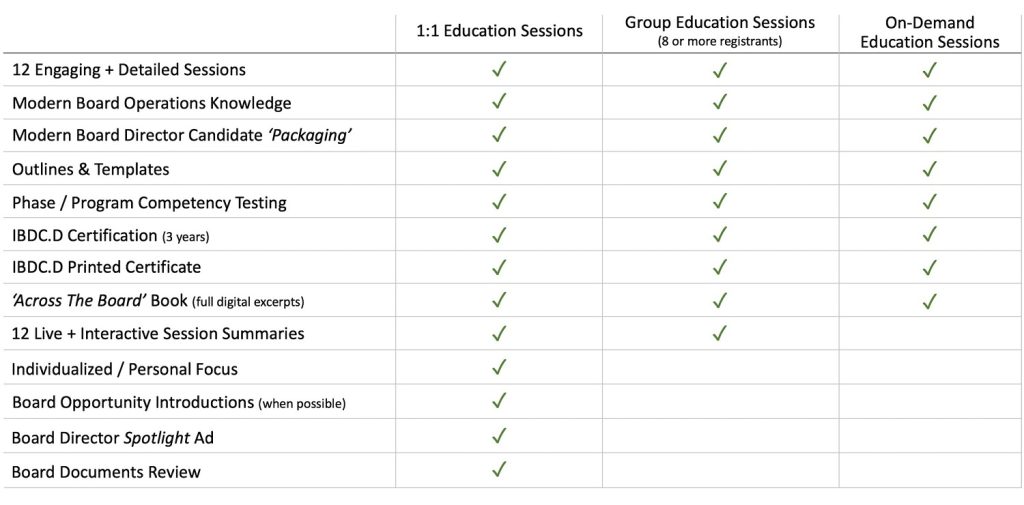This screenshot has height=505, width=1024.
Task: Click the Group checkmark for IBDC.D Certification
Action: (719, 234)
